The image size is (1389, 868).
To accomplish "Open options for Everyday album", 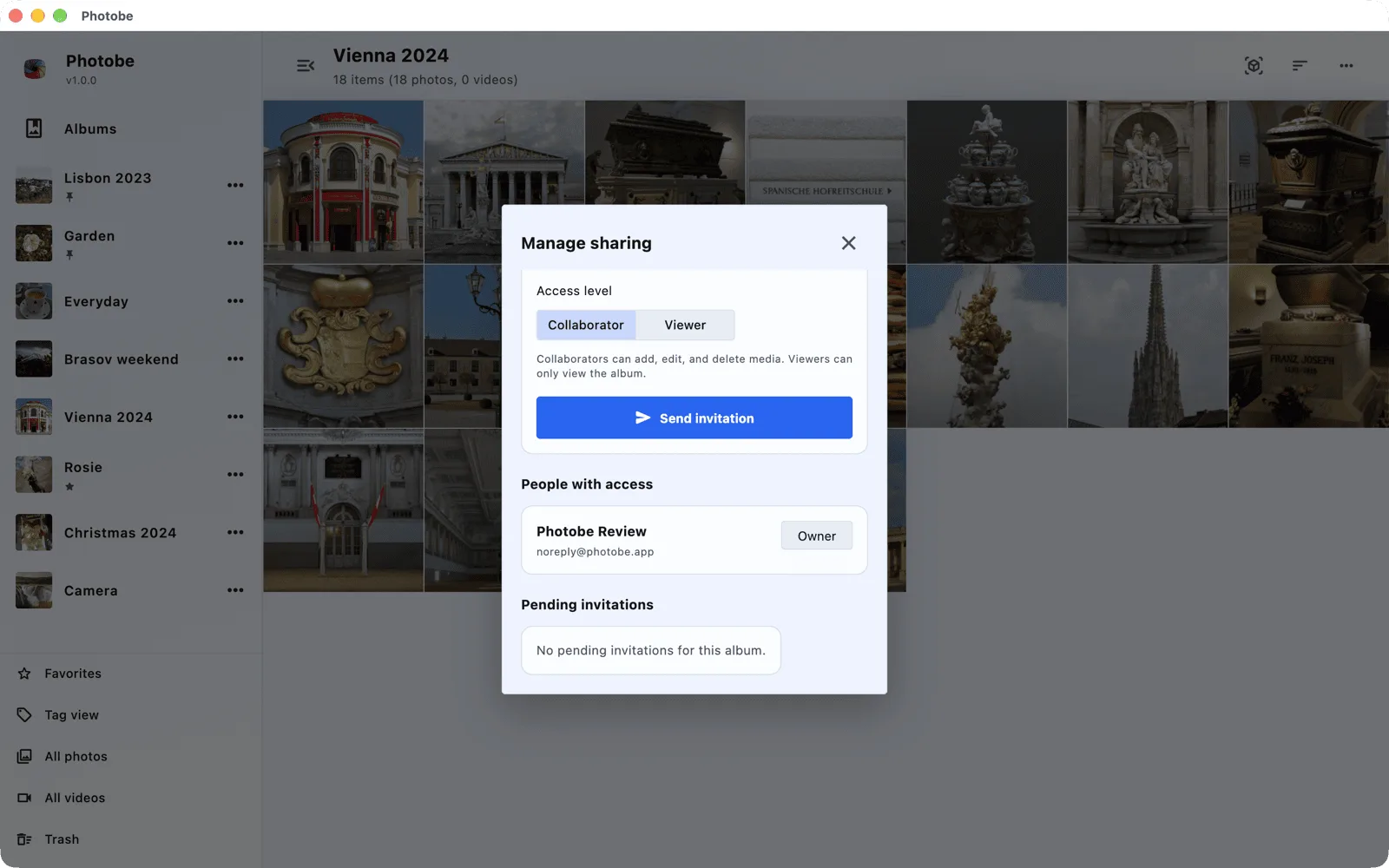I will [x=235, y=301].
